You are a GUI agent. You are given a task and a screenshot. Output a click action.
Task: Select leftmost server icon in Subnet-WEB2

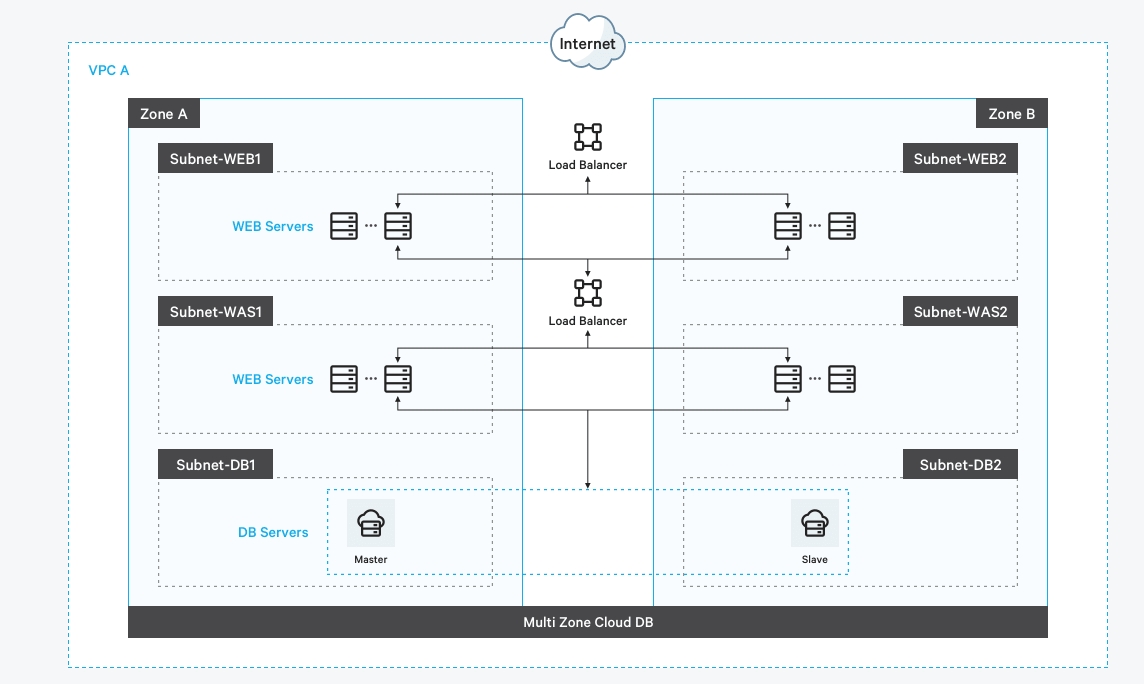pyautogui.click(x=788, y=226)
